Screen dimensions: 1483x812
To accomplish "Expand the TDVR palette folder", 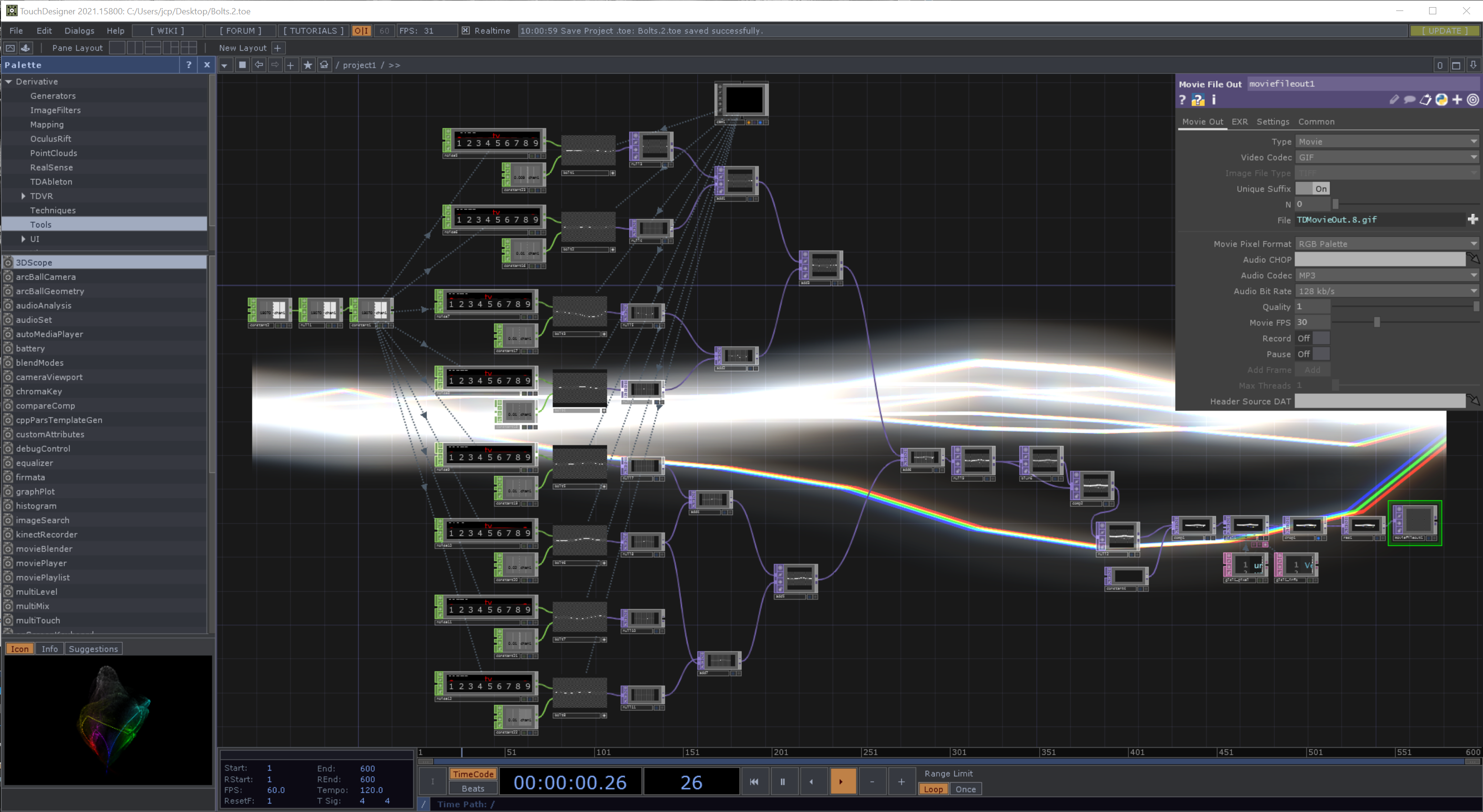I will [x=23, y=196].
